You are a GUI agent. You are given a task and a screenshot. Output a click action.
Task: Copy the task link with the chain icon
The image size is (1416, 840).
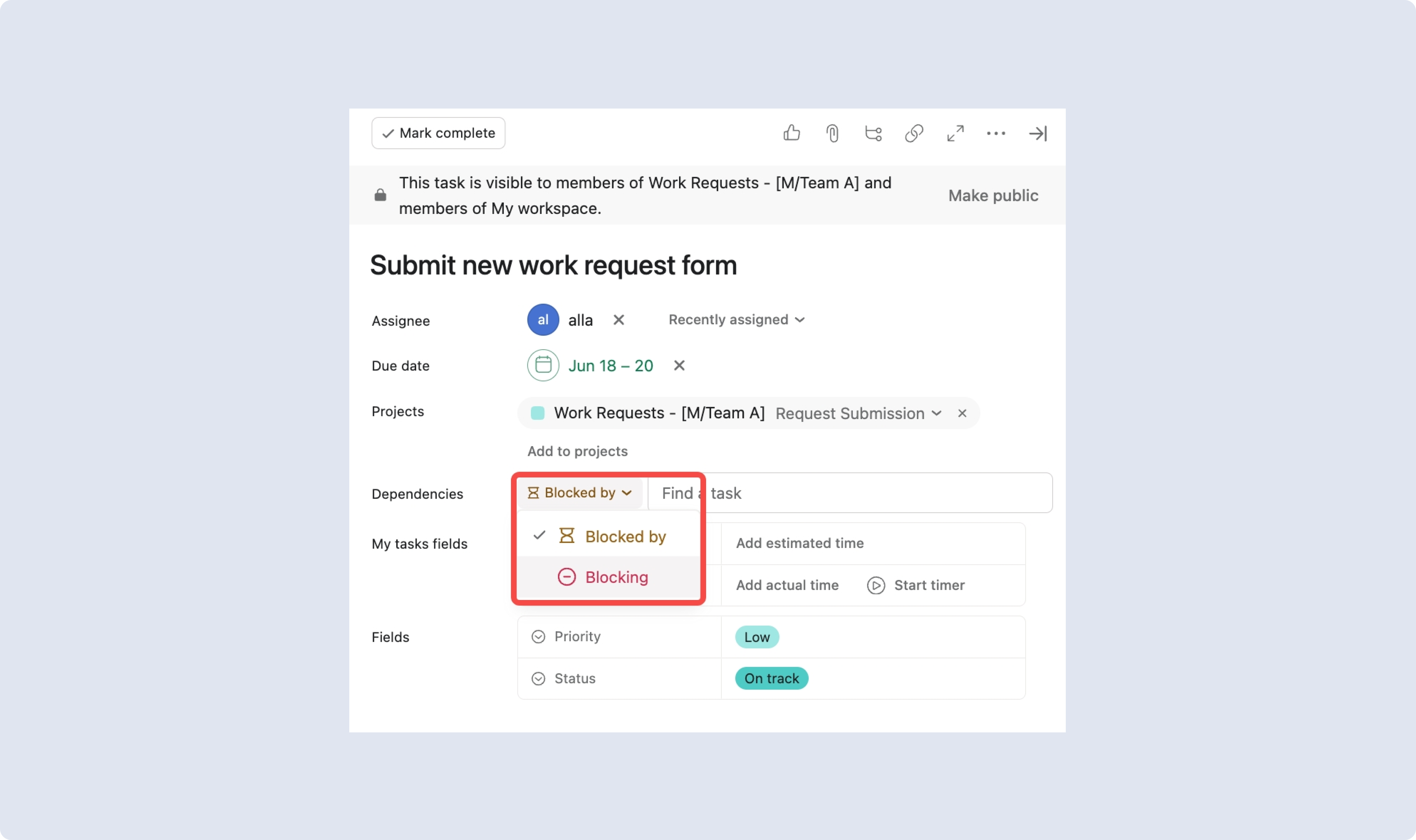[914, 134]
